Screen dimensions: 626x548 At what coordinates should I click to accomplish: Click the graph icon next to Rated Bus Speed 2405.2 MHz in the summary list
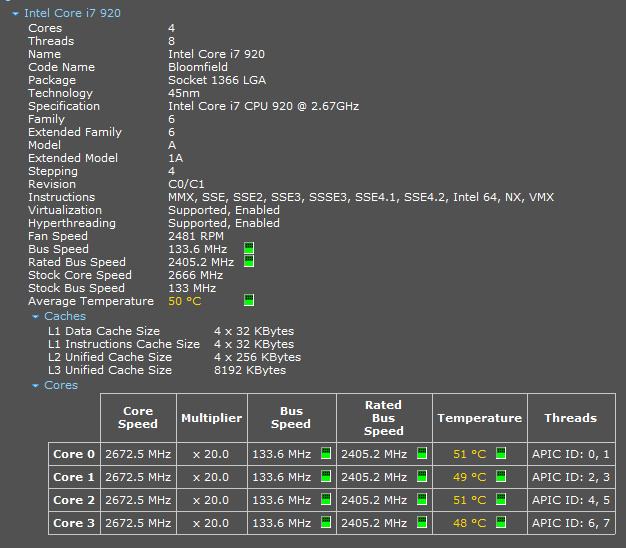(249, 262)
